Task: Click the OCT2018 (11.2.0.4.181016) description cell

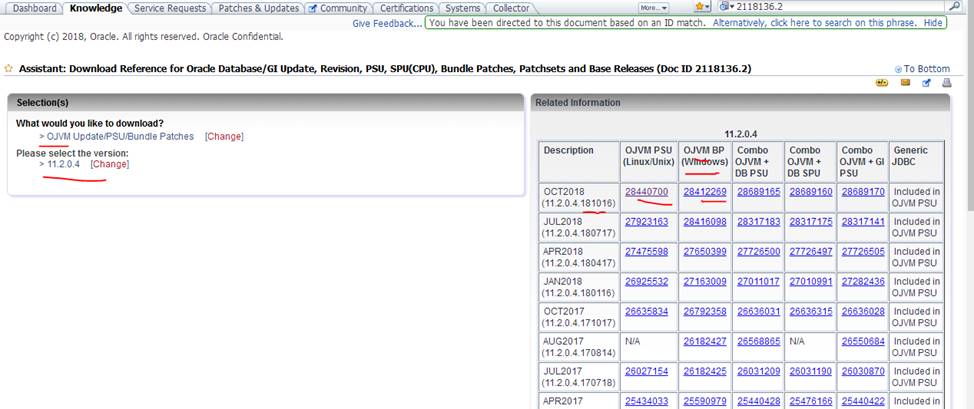Action: (579, 198)
